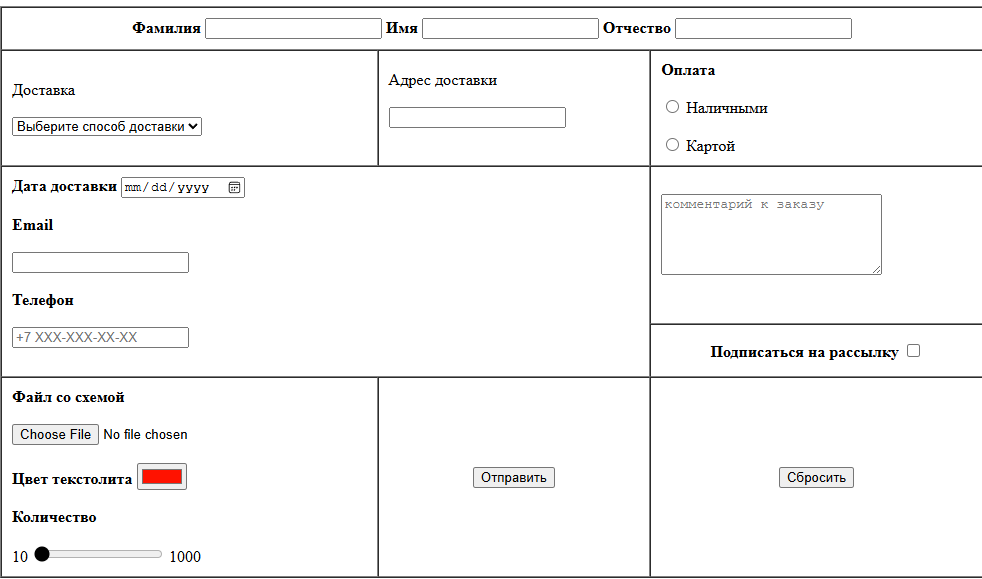Click the комментарий к заказу textarea
The image size is (982, 579).
(x=771, y=234)
